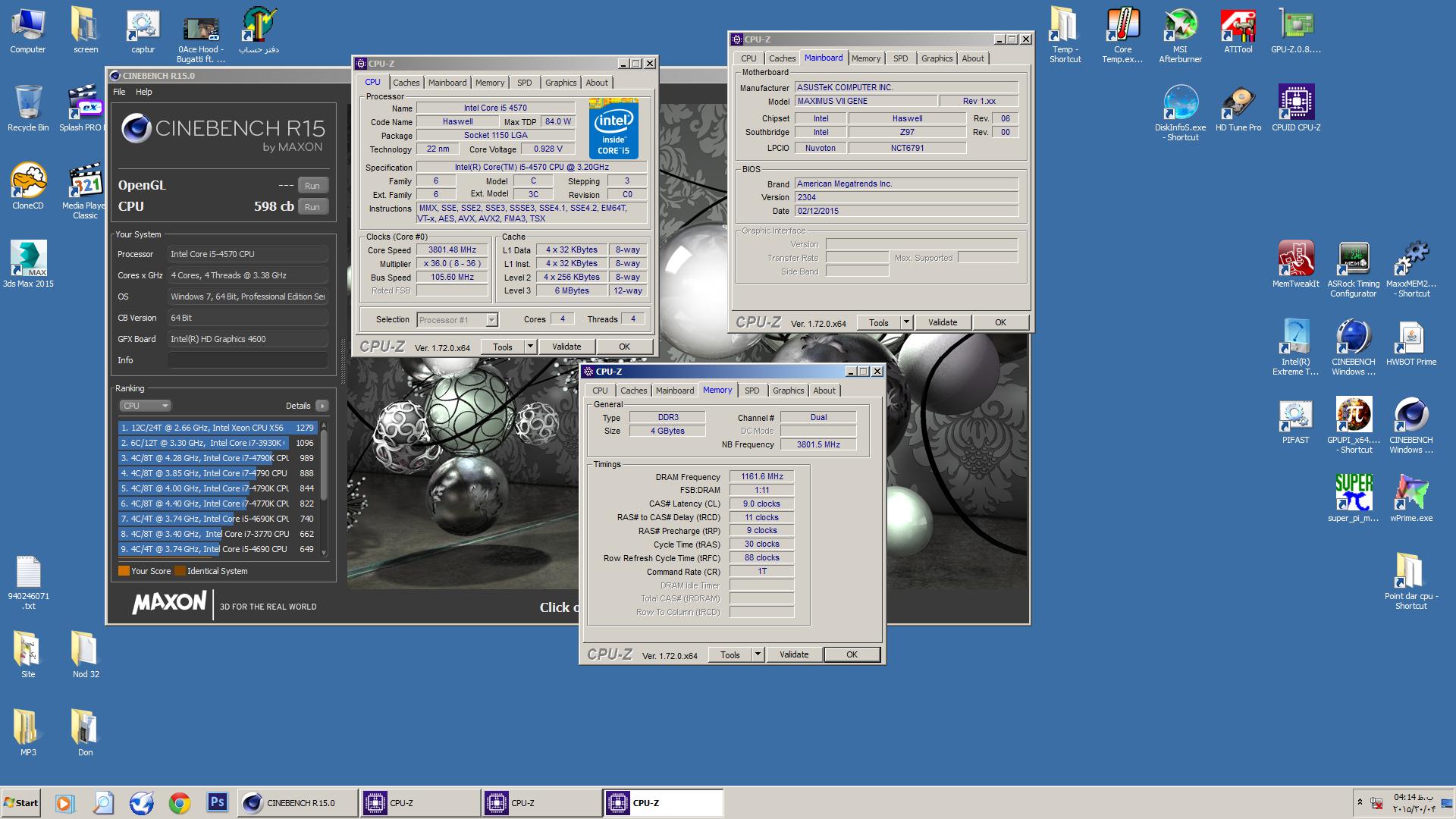Expand Tools dropdown arrow in CPU window
Screen dimensions: 1456x819
[x=530, y=347]
